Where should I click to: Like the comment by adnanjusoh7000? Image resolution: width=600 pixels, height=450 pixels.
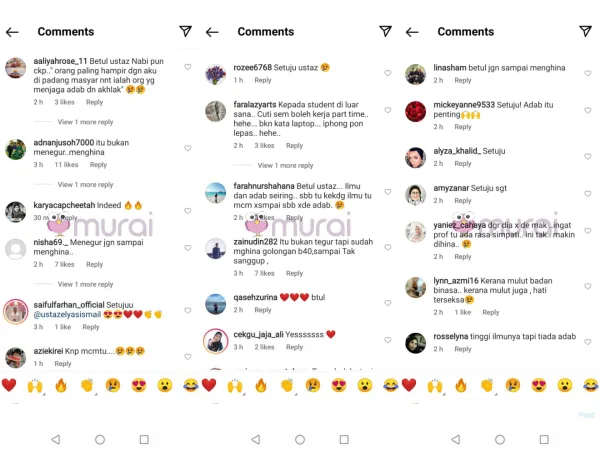(x=188, y=148)
